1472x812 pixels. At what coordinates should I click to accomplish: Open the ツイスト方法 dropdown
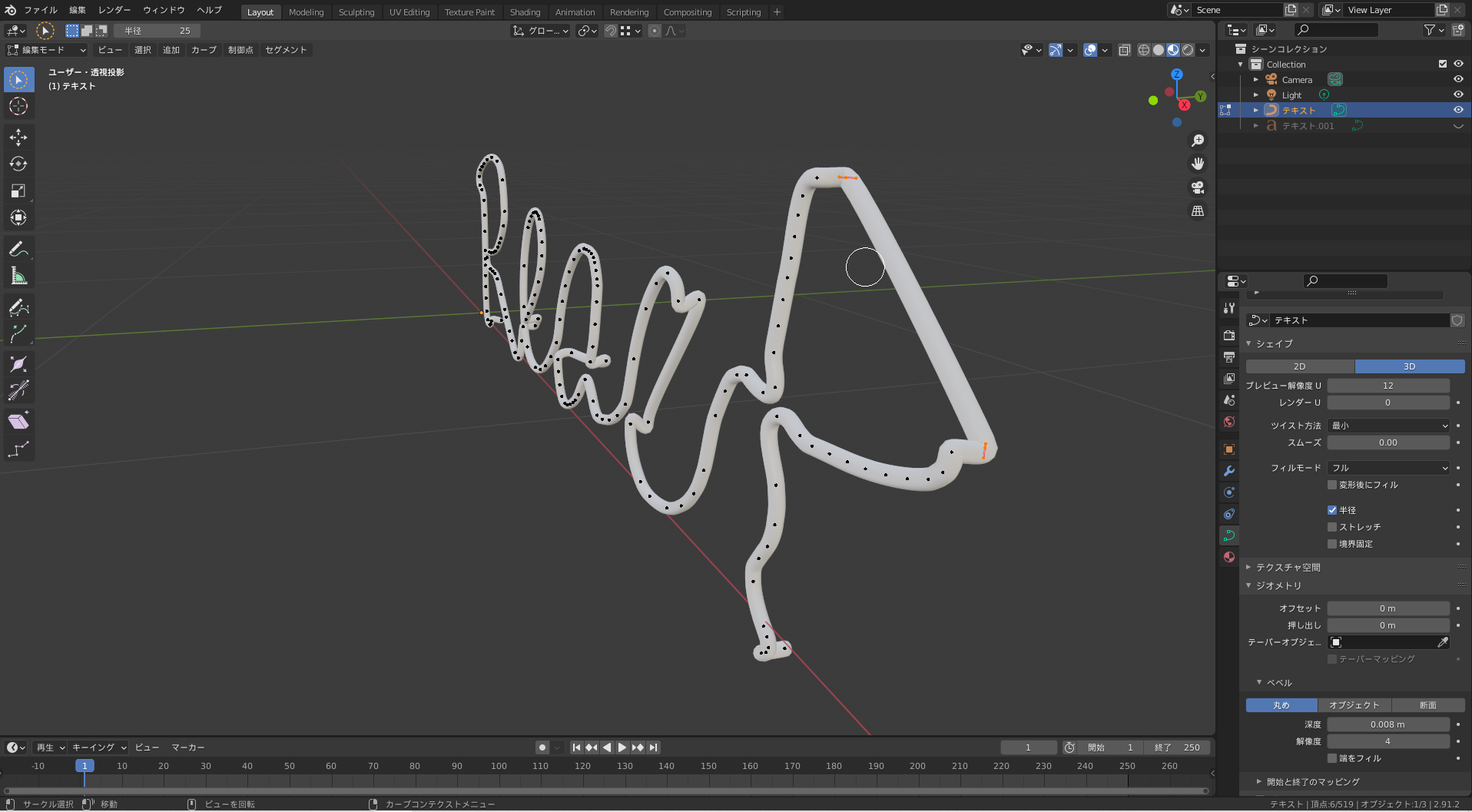click(1388, 426)
